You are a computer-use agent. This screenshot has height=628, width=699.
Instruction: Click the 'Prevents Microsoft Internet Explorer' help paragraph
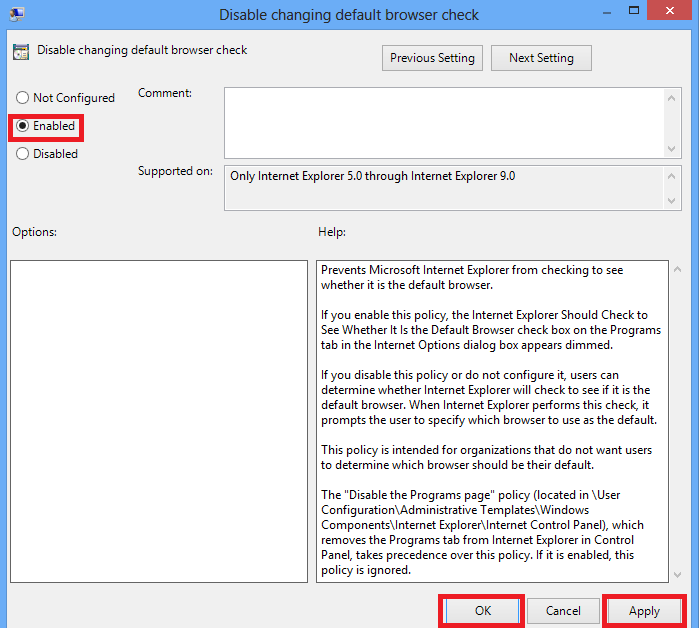click(472, 277)
